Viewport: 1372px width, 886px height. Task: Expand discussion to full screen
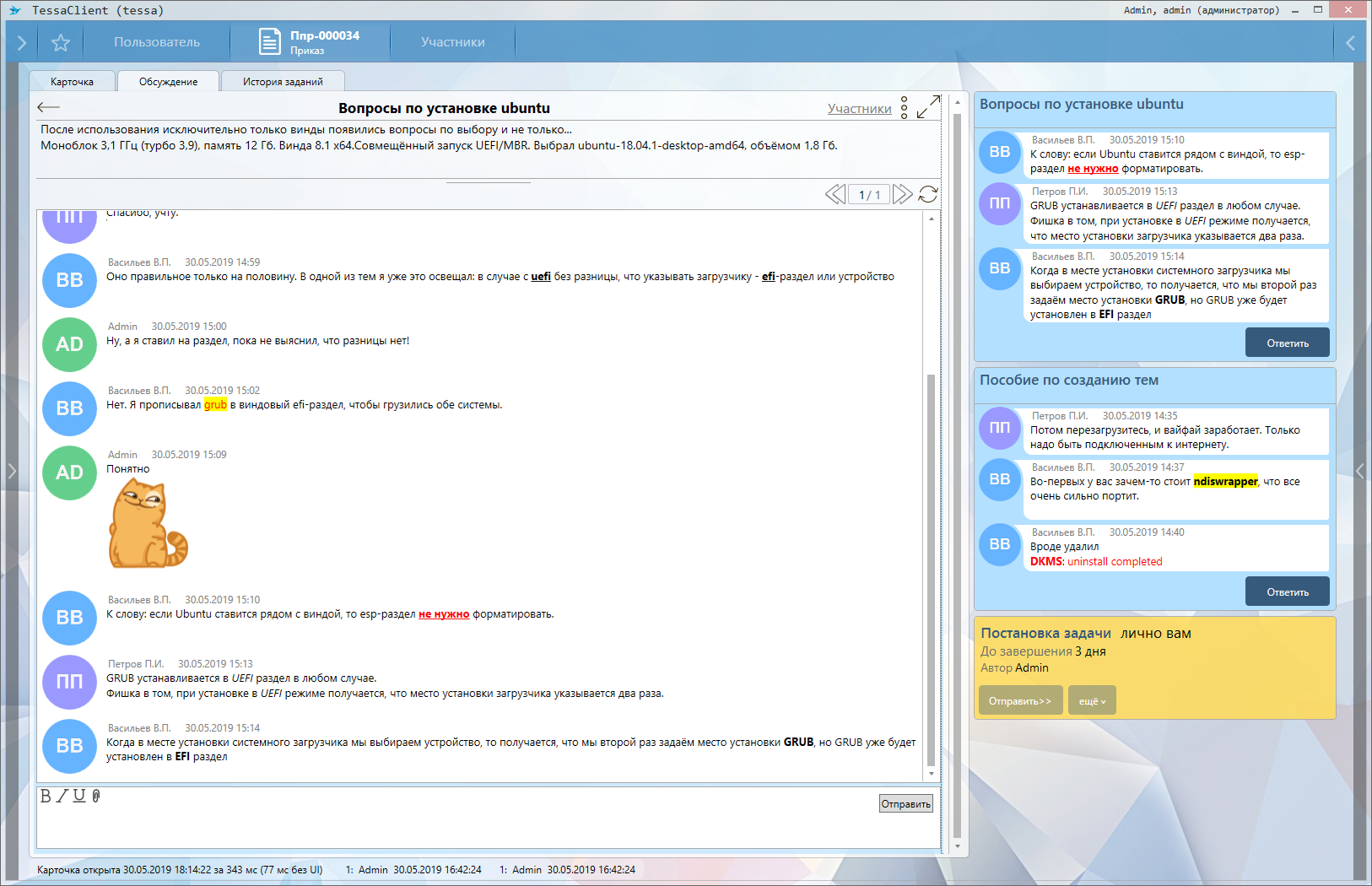coord(928,107)
